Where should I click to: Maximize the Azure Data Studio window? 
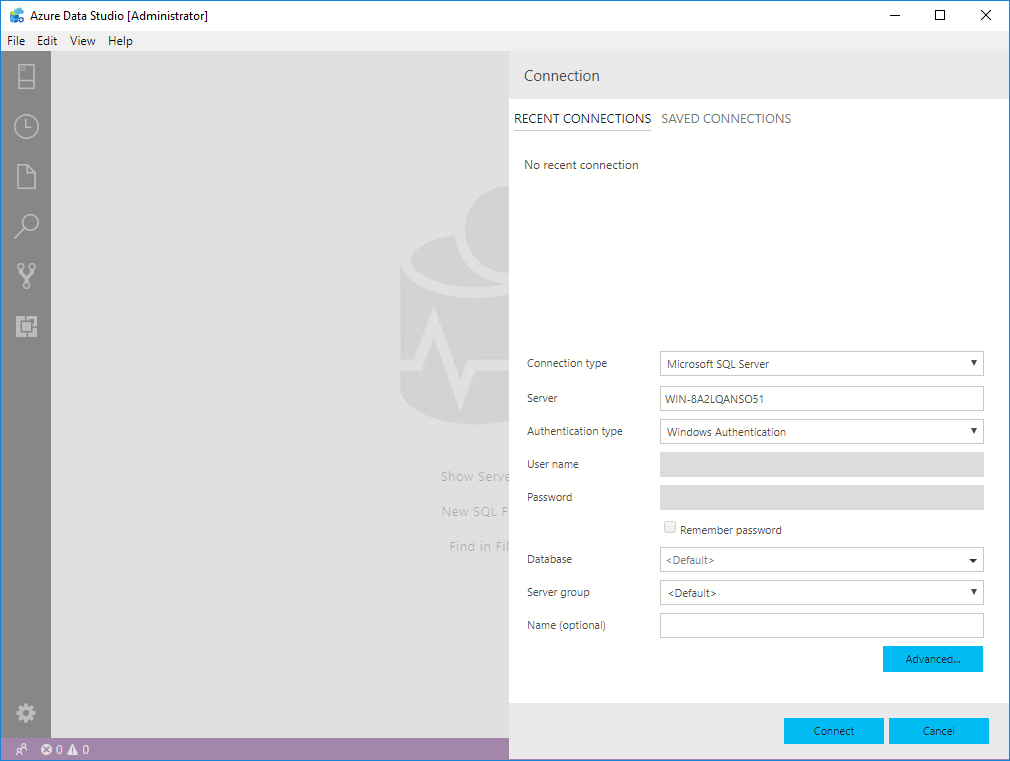coord(940,15)
